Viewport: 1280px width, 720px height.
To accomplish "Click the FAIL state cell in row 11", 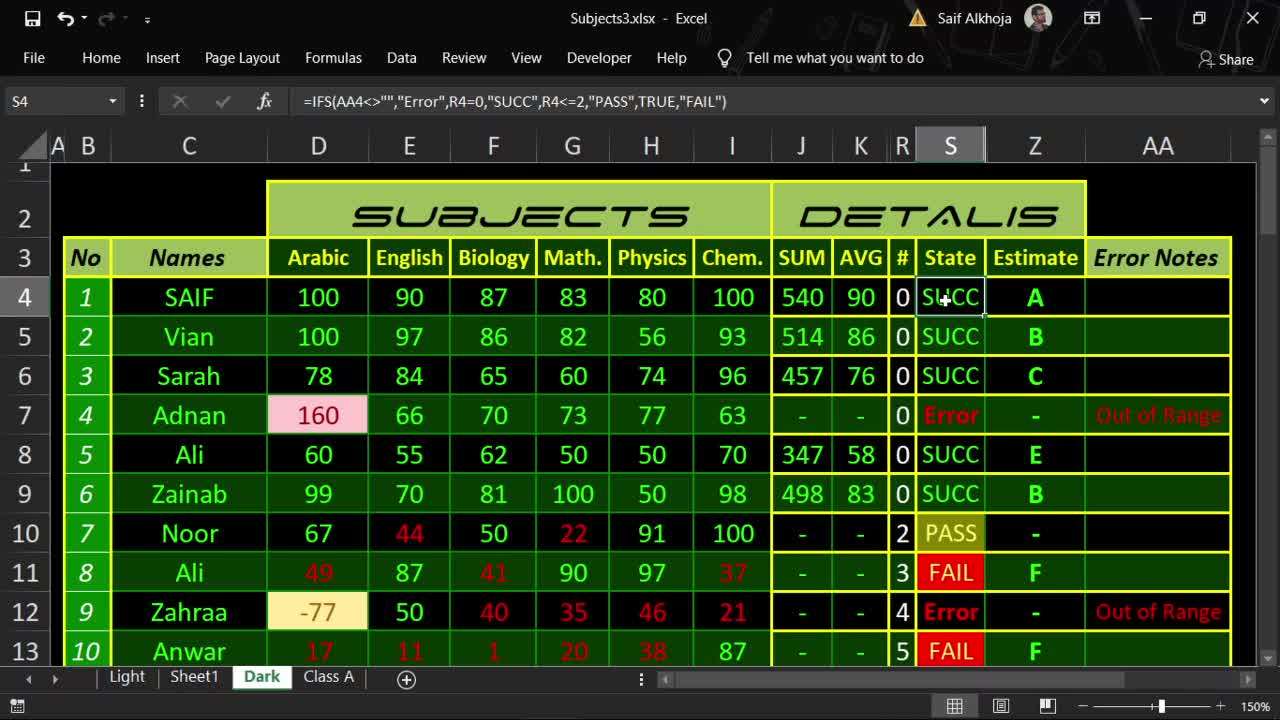I will [950, 573].
